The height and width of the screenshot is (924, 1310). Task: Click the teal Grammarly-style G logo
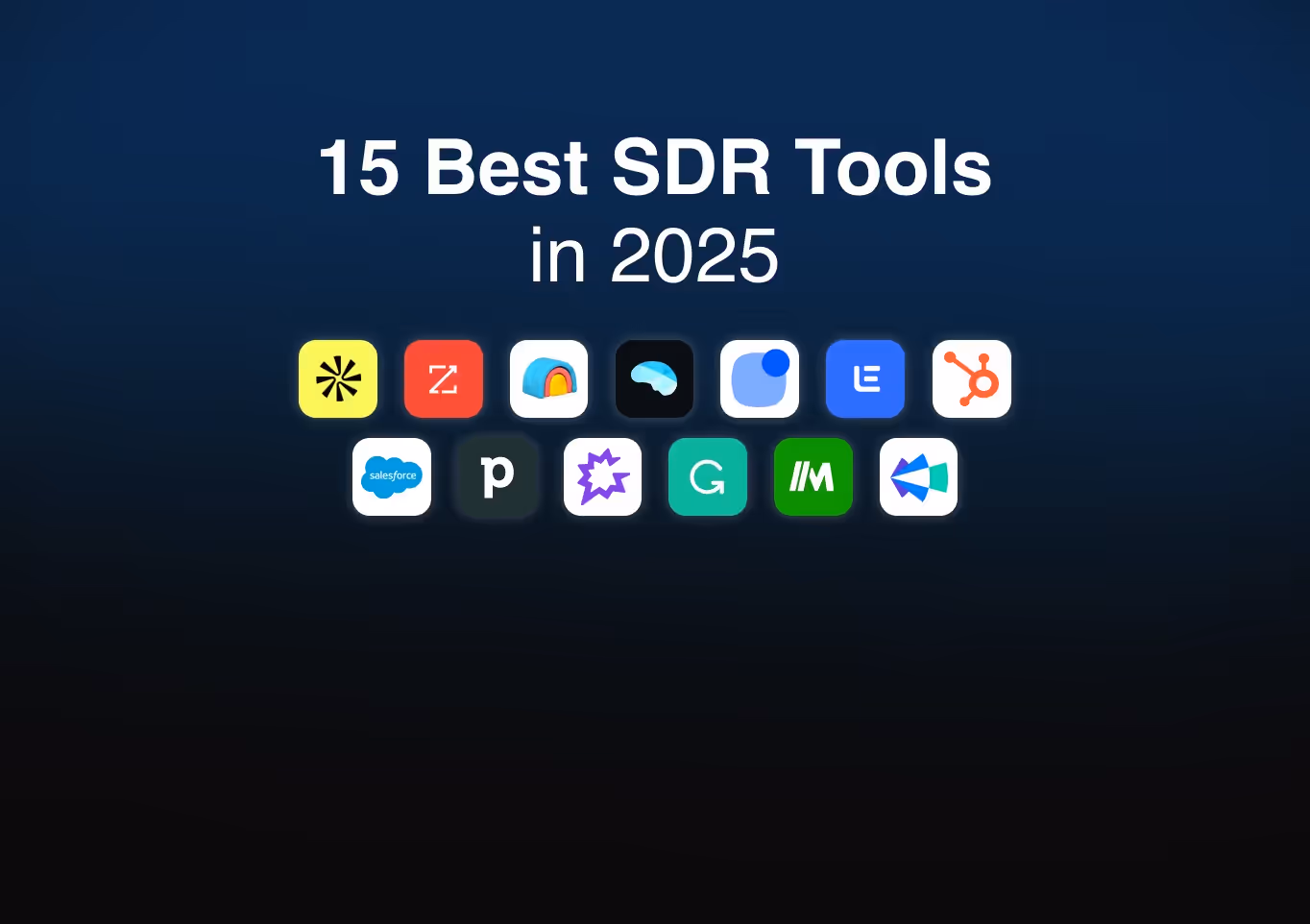click(708, 476)
